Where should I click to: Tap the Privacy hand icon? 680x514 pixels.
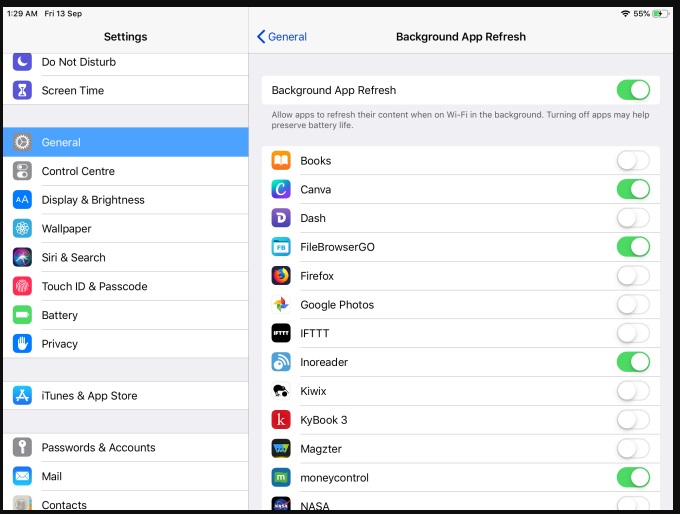click(22, 344)
